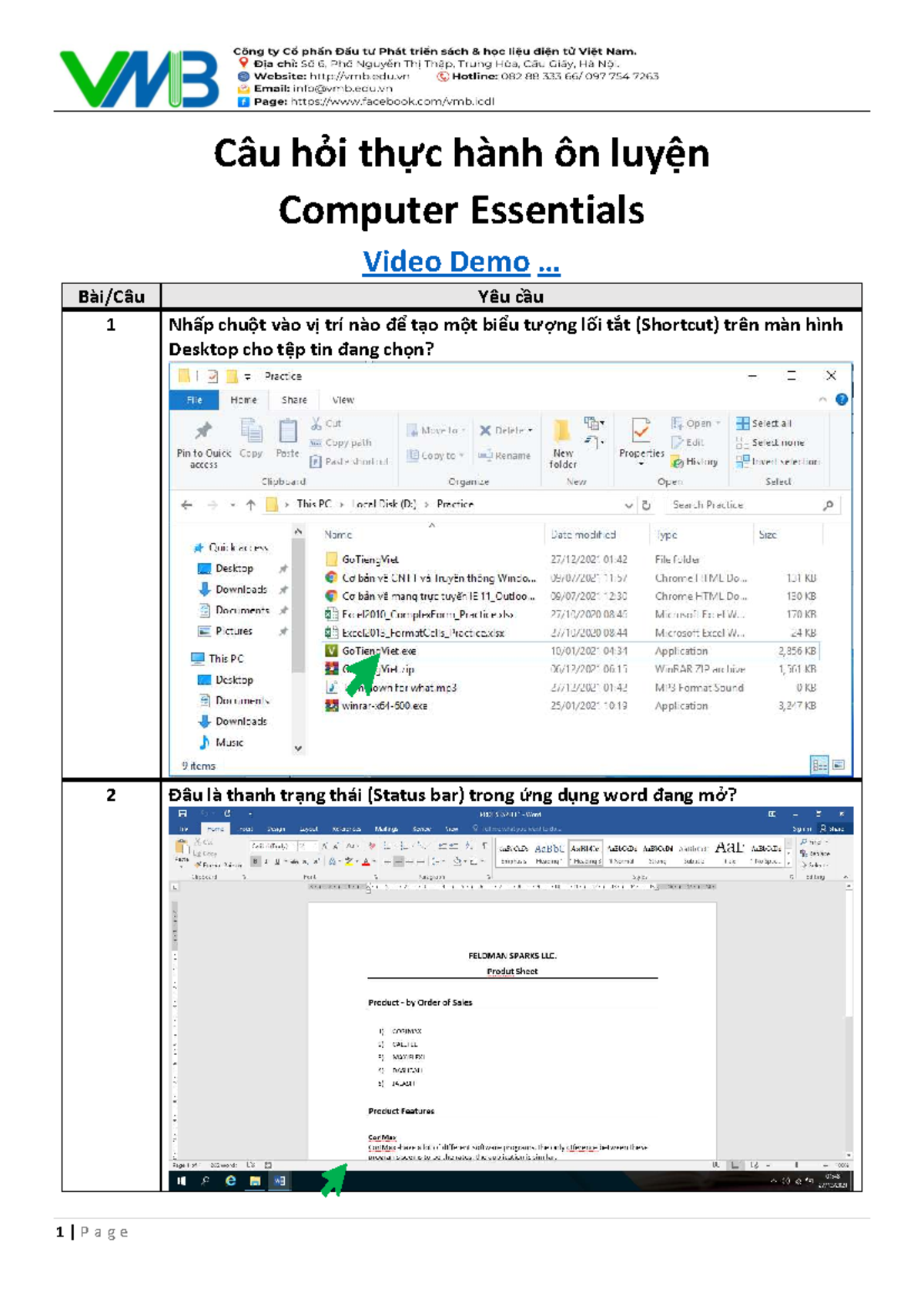Click Rename in the Organize group
Image resolution: width=924 pixels, height=1306 pixels.
point(504,456)
